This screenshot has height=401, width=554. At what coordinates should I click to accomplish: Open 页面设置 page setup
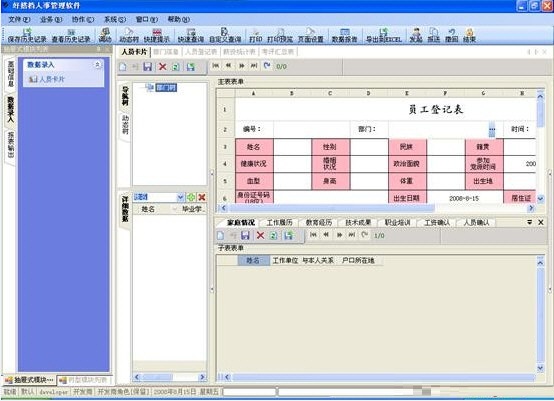pyautogui.click(x=311, y=36)
